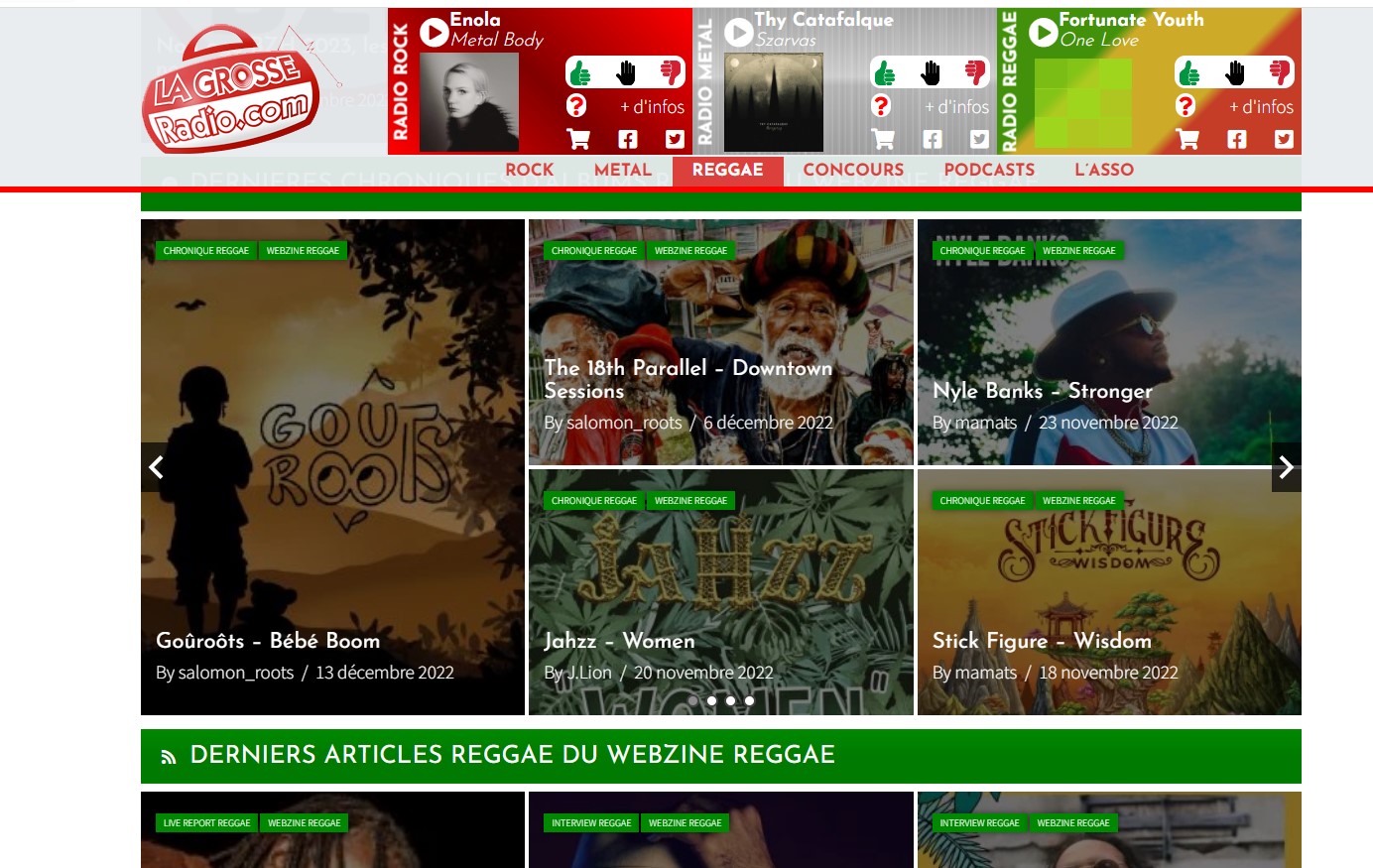Screen dimensions: 1373x868
Task: Select the REGGAE menu tab
Action: coord(728,171)
